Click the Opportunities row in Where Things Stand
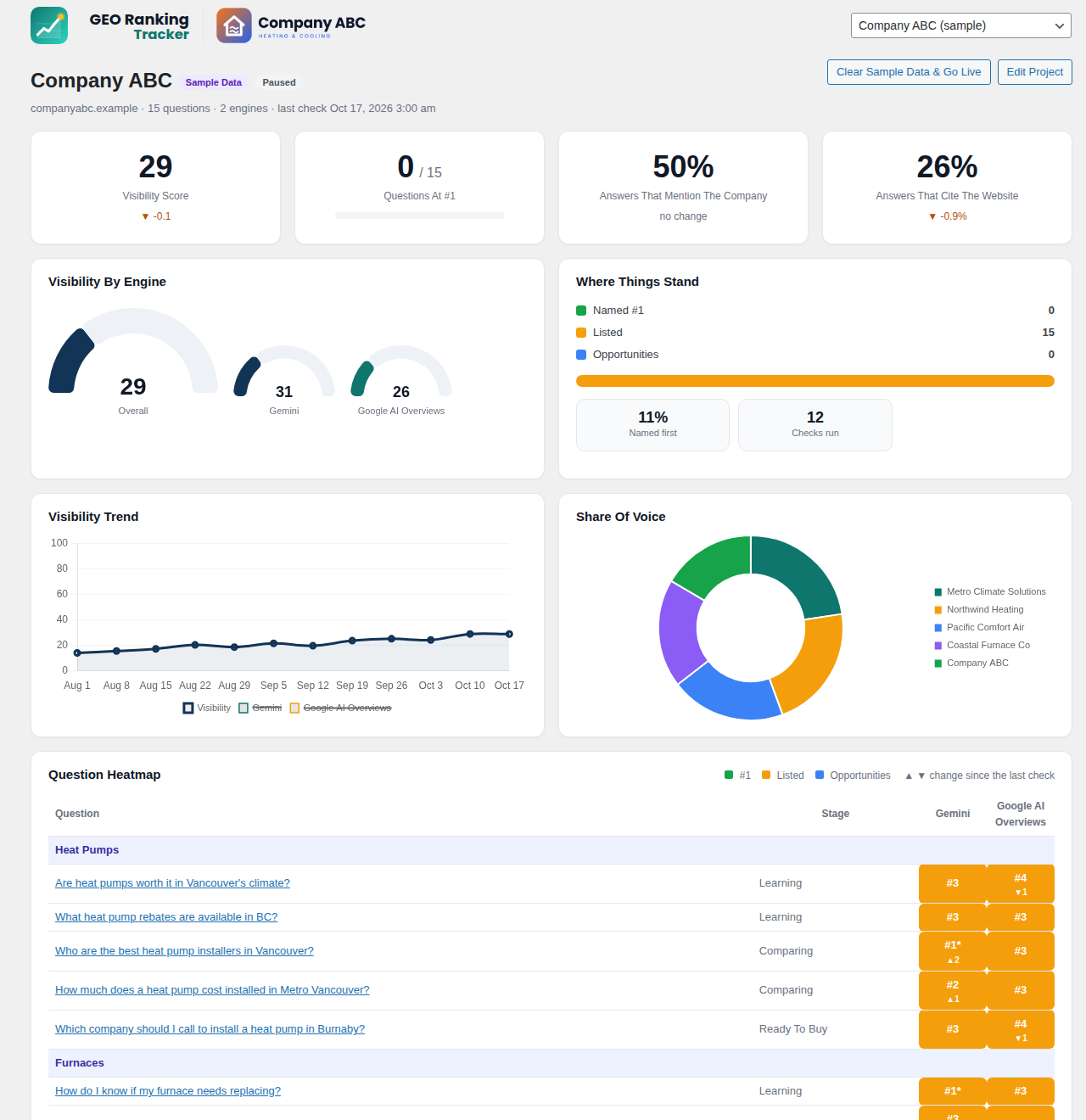Screen dimensions: 1086x1120 pyautogui.click(x=815, y=355)
